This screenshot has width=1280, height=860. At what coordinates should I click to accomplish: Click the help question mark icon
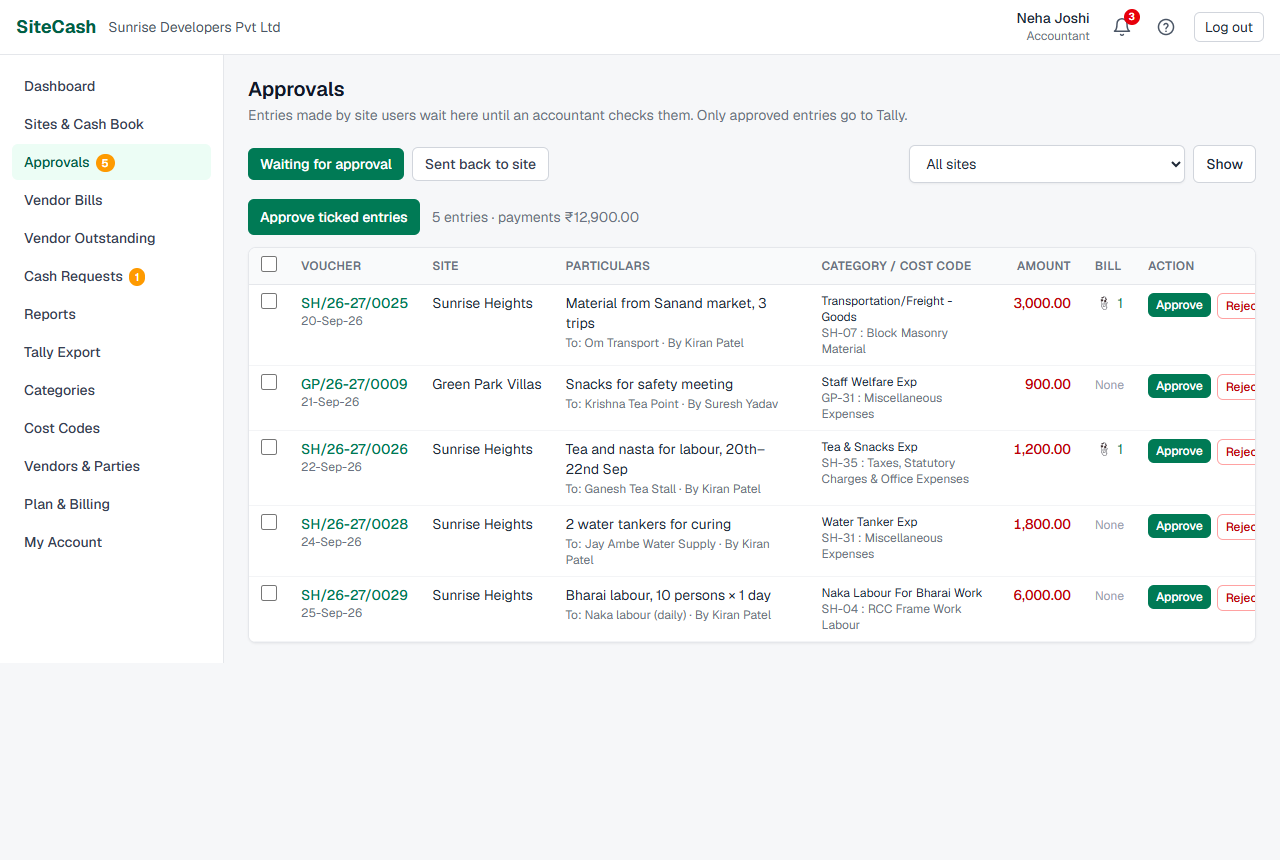point(1166,27)
